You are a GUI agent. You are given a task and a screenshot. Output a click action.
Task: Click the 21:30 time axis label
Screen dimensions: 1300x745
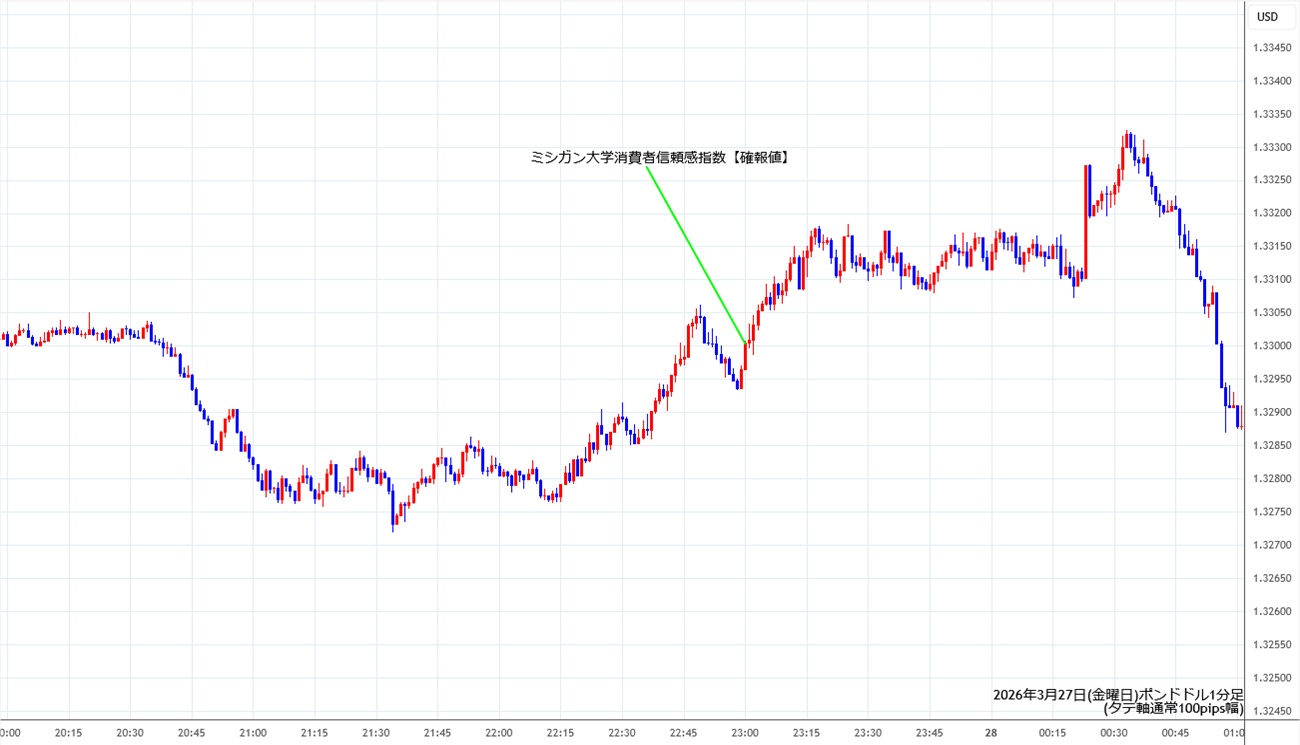[376, 733]
